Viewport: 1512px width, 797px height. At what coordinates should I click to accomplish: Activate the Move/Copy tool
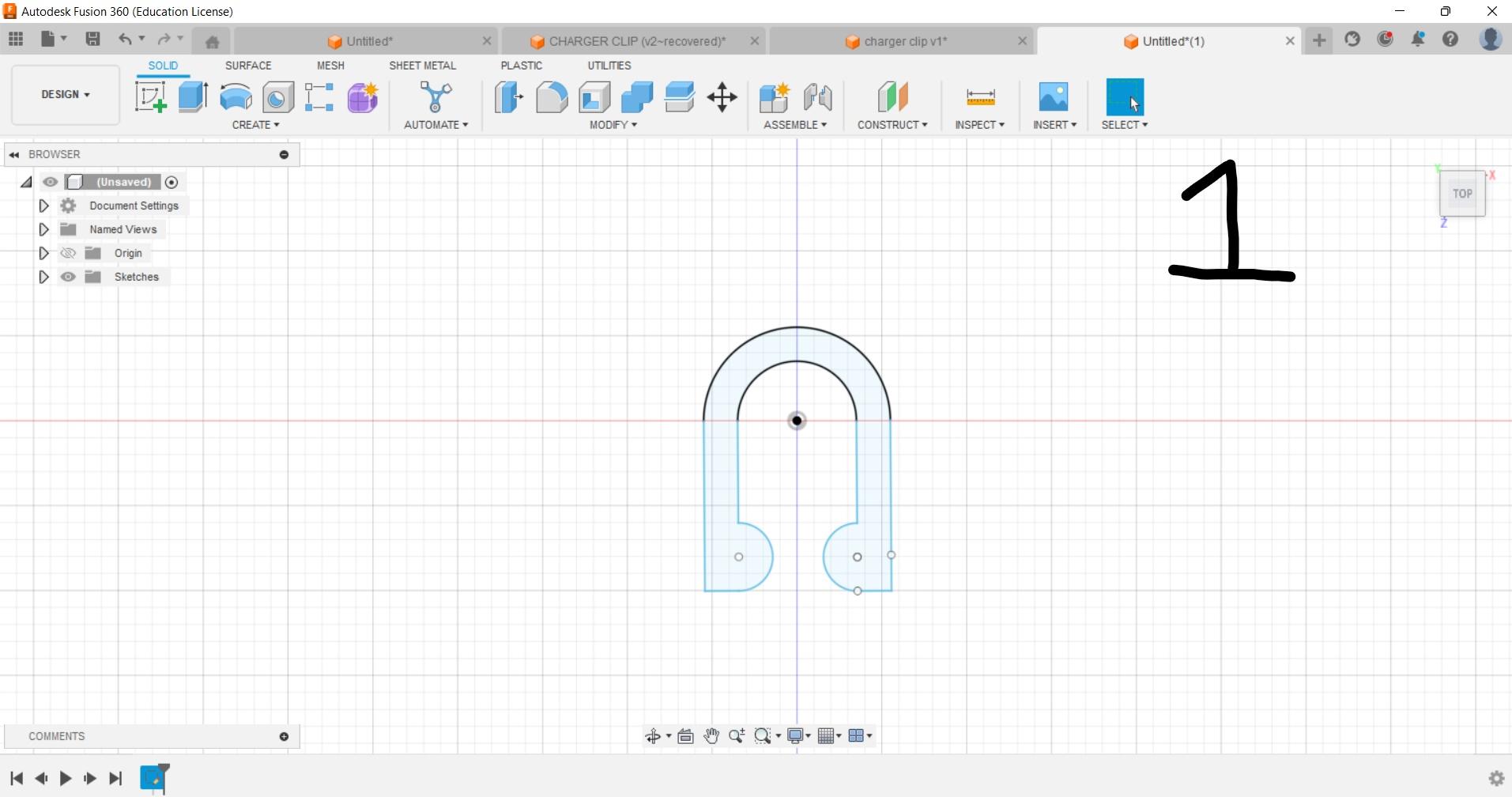point(720,96)
